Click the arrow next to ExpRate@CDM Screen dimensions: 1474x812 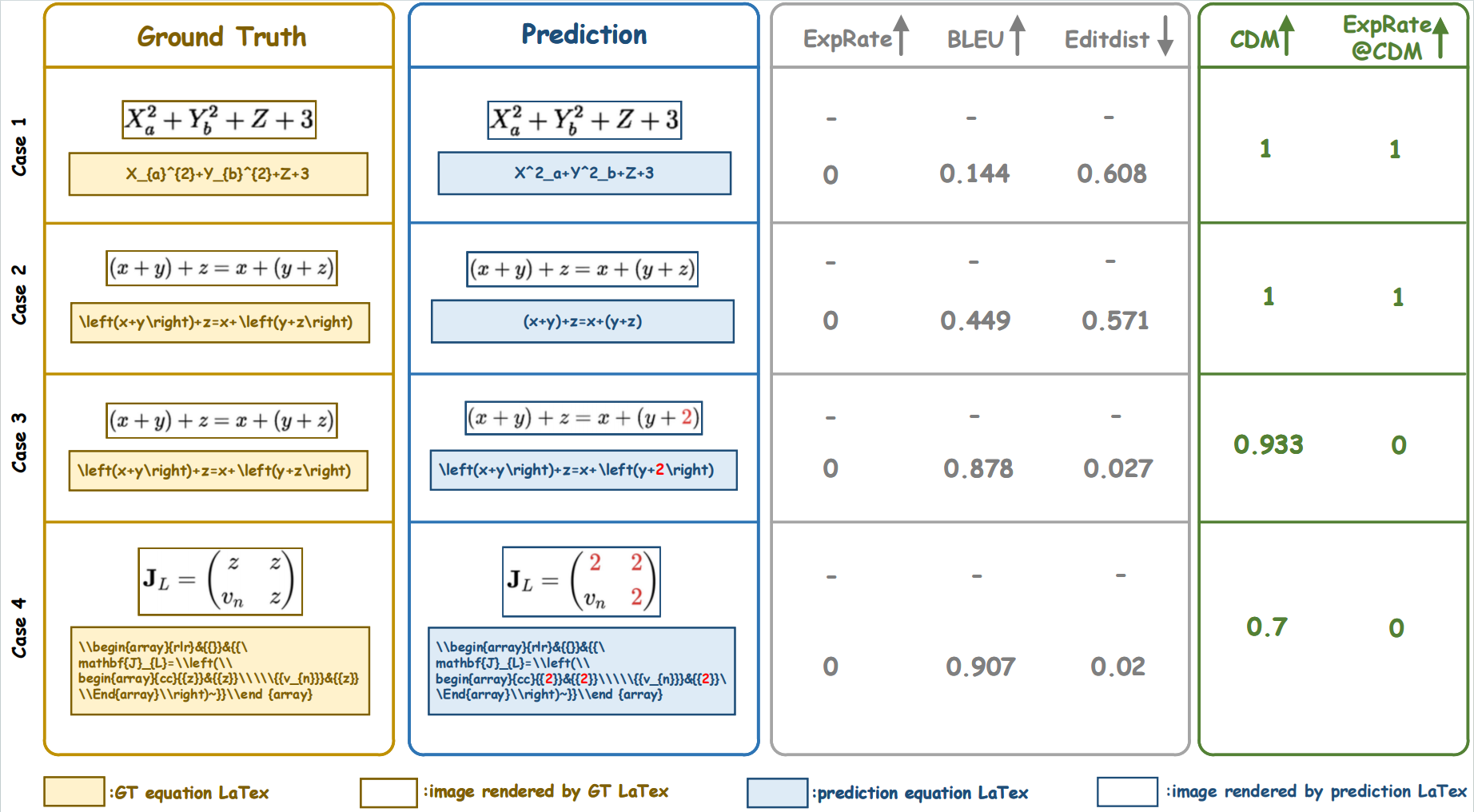click(1440, 37)
